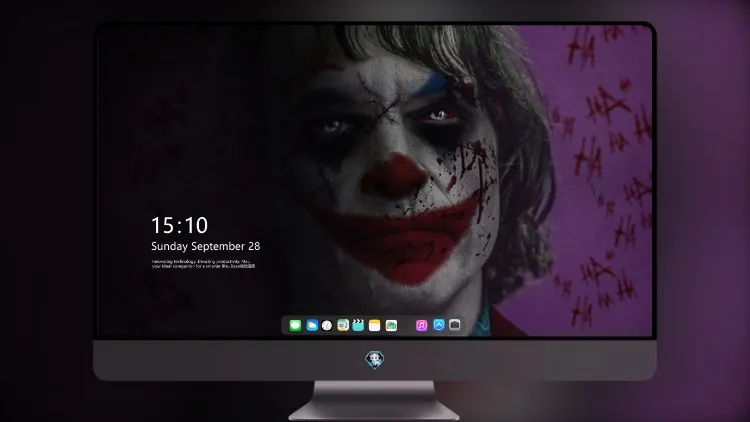Click the joker logo on monitor chin

tap(375, 360)
